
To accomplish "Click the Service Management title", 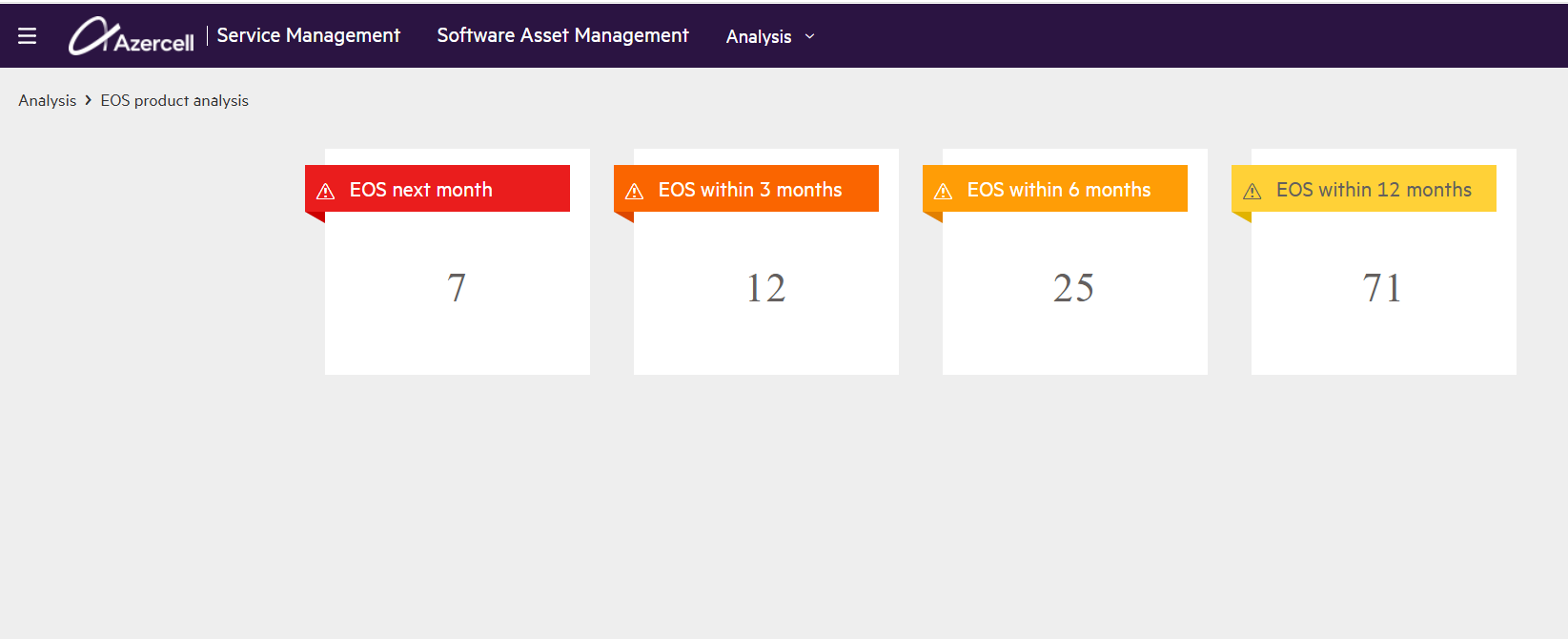I will (x=308, y=35).
